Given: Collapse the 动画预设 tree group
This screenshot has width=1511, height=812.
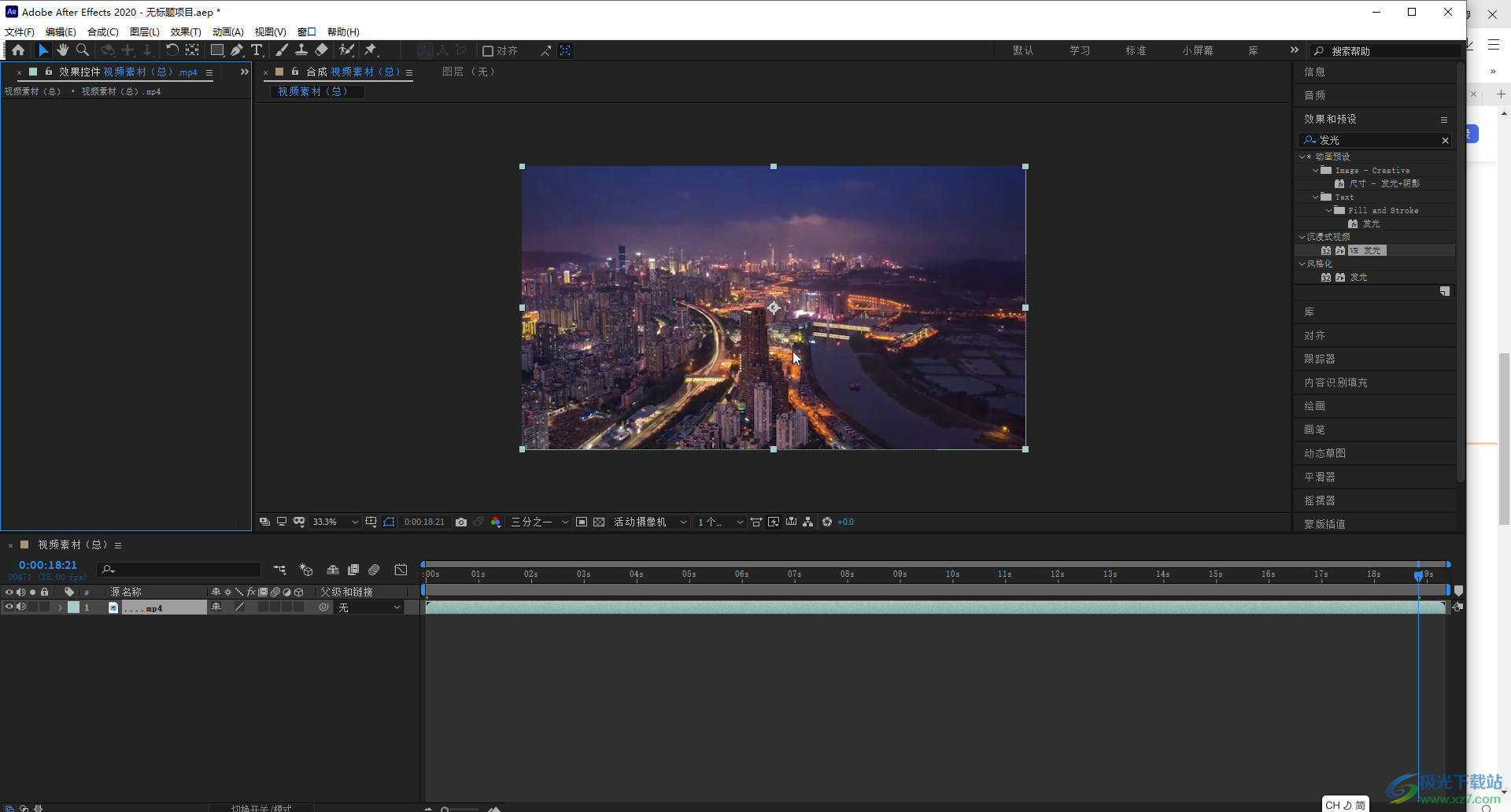Looking at the screenshot, I should click(x=1302, y=157).
